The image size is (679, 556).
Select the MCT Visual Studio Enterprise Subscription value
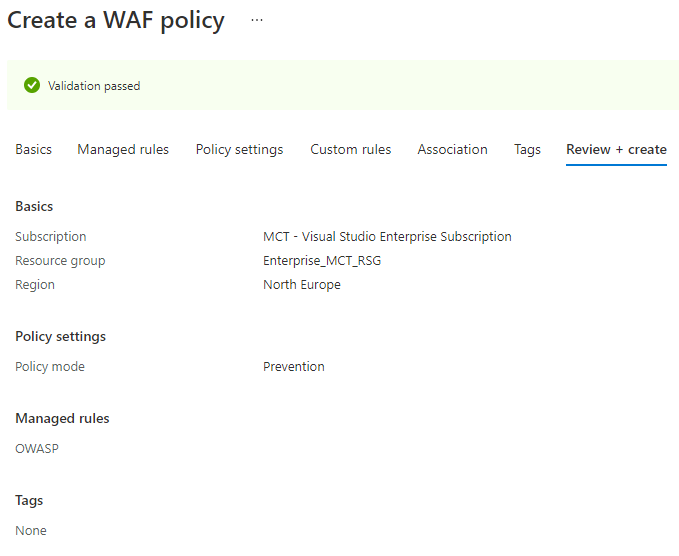(387, 237)
